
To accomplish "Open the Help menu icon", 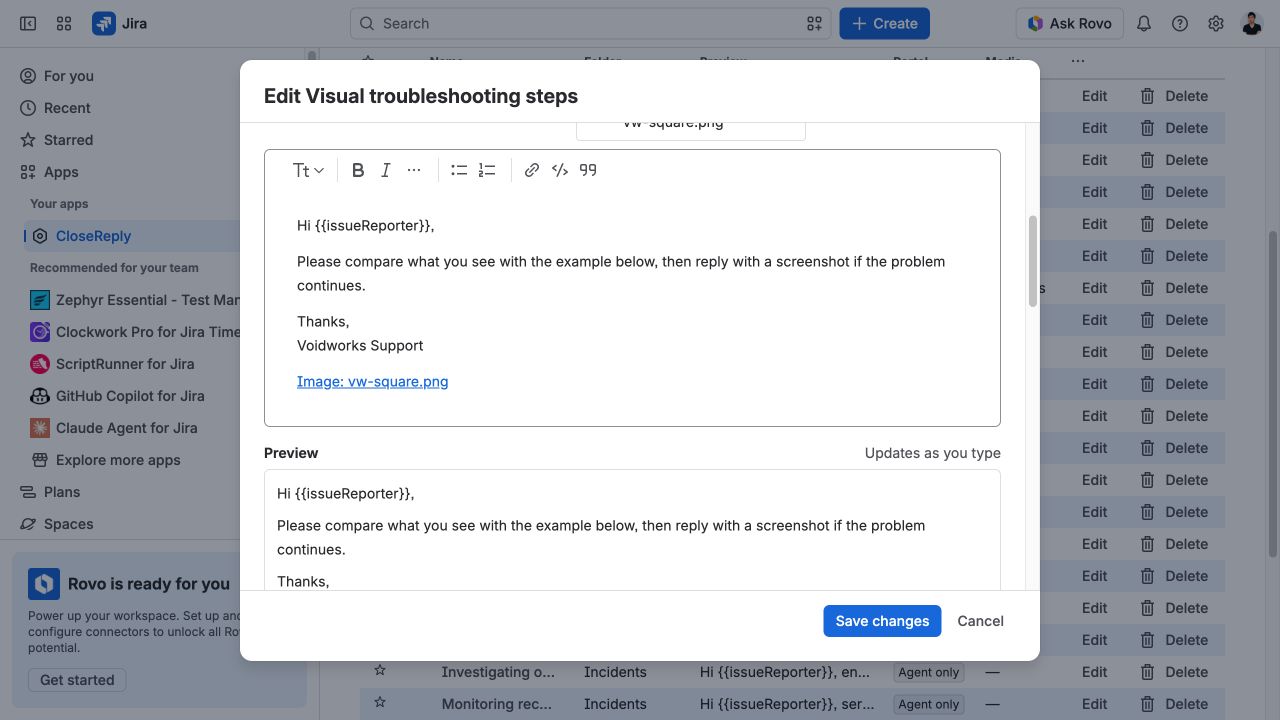I will (x=1180, y=23).
